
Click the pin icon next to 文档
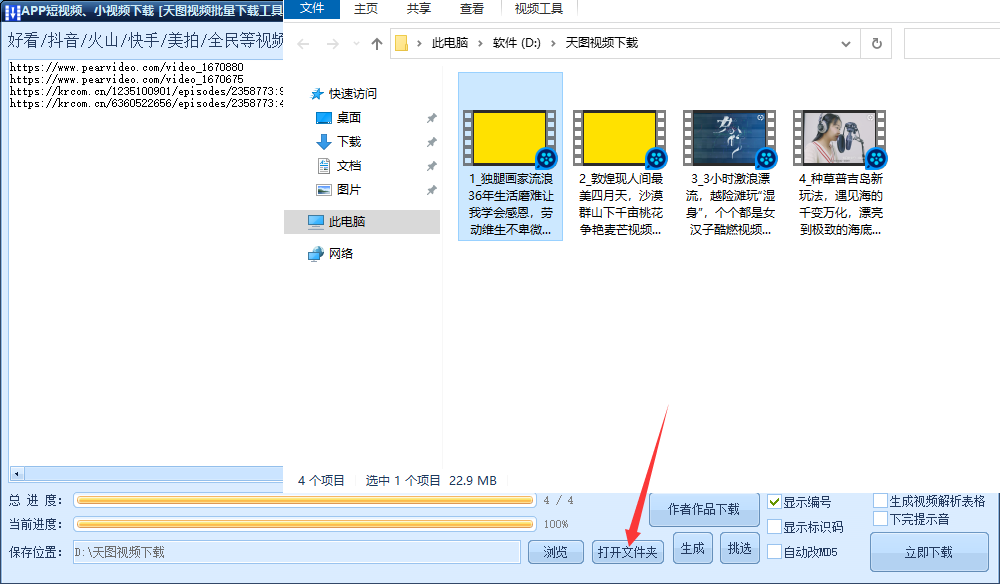point(432,166)
